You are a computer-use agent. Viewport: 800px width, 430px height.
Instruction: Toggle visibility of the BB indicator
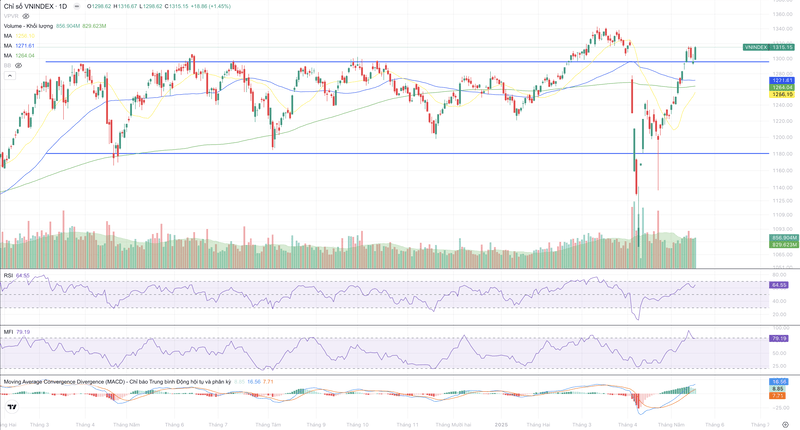coord(19,65)
